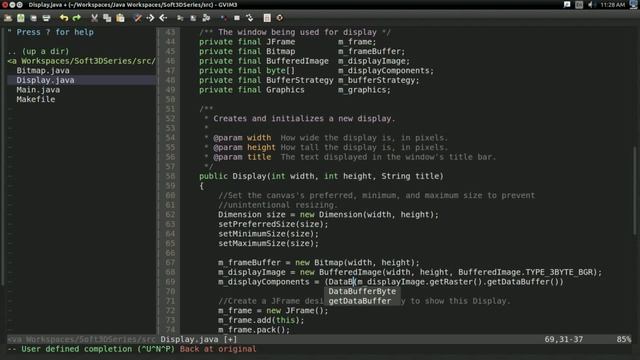The height and width of the screenshot is (360, 640).
Task: Click the session icon at top-right corner
Action: (633, 5)
